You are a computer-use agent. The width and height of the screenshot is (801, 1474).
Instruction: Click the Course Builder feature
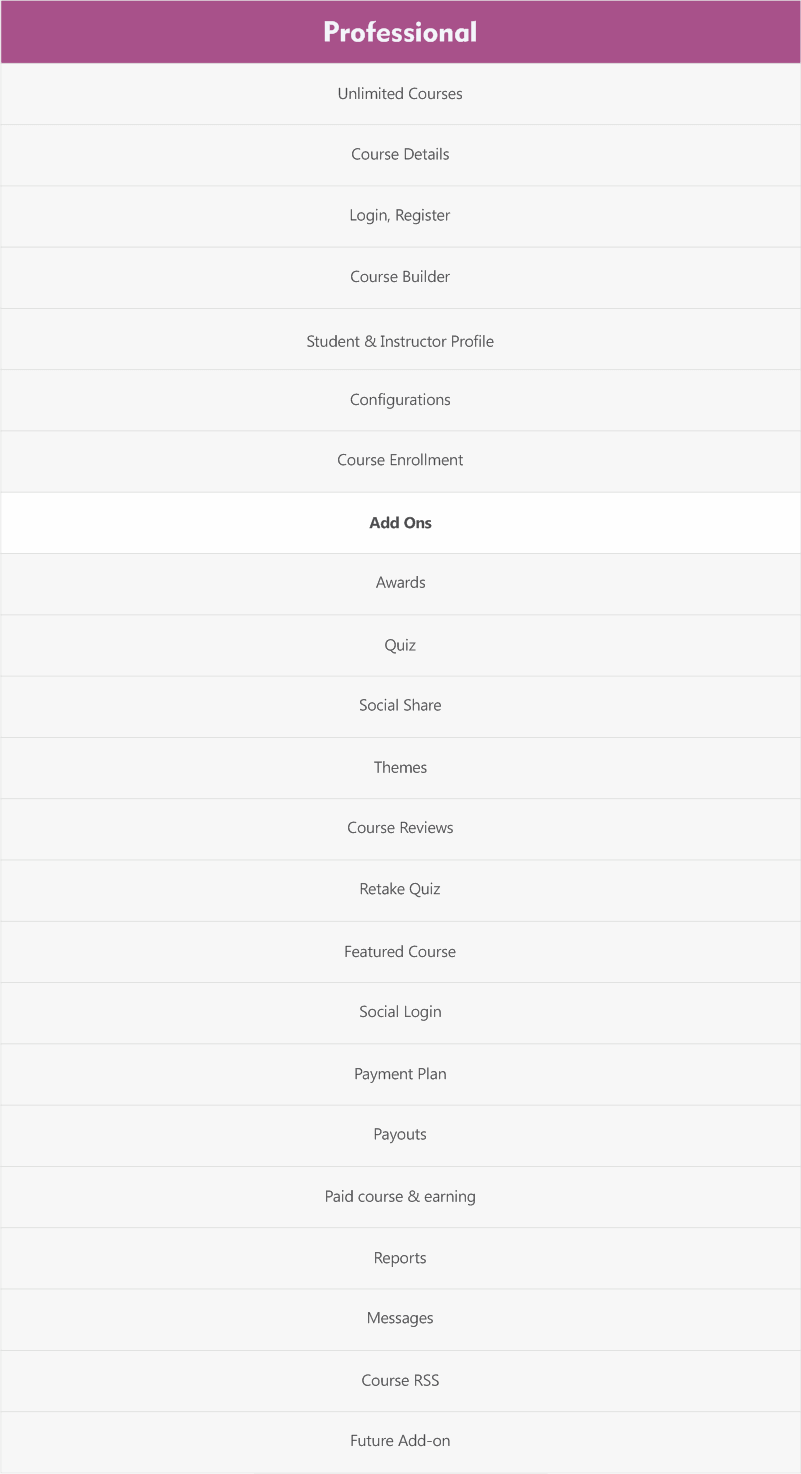pos(400,277)
